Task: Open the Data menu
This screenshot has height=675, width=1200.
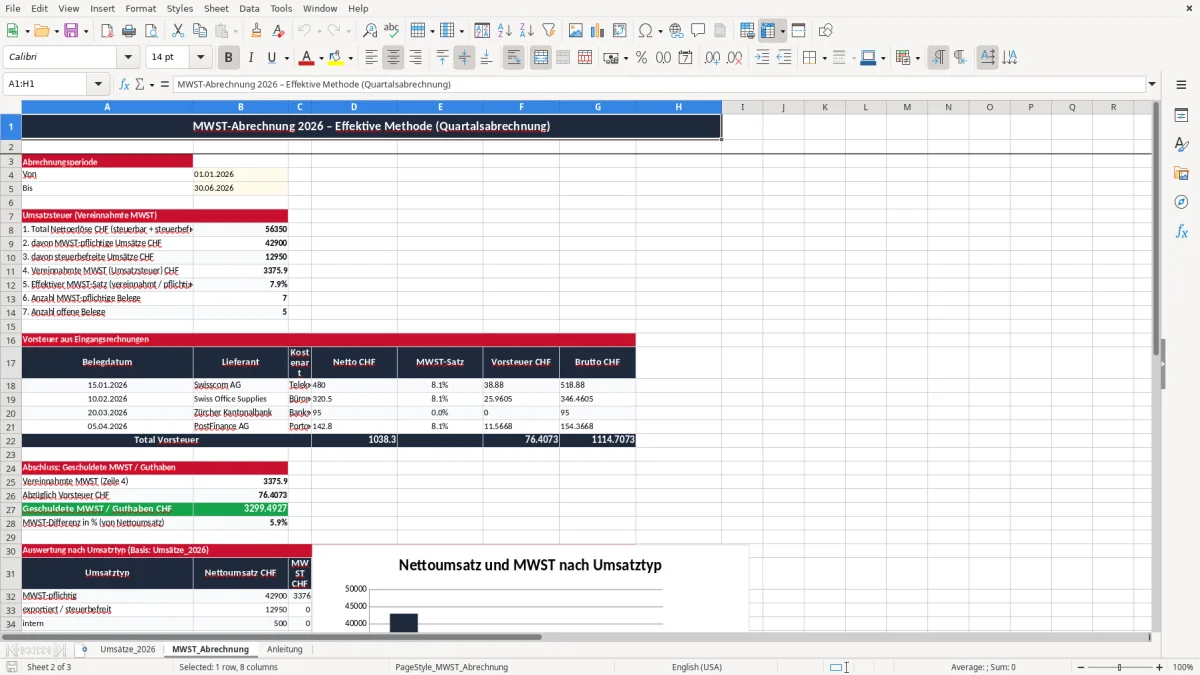Action: coord(249,8)
